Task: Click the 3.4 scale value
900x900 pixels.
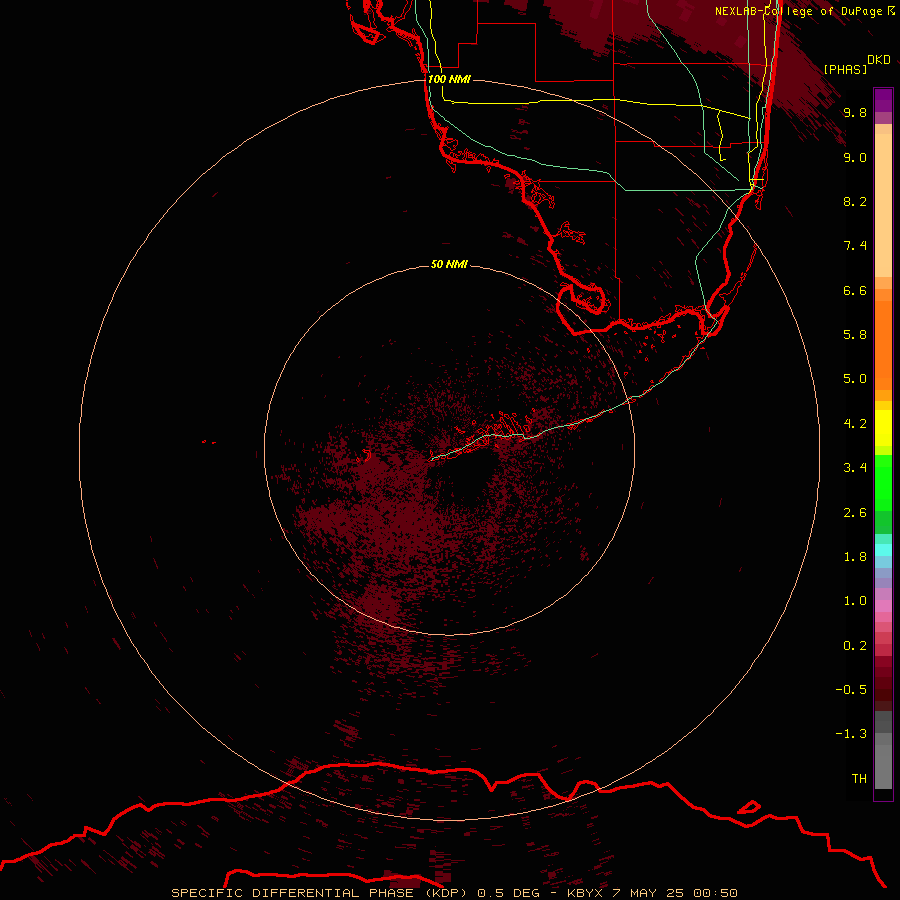Action: click(855, 468)
